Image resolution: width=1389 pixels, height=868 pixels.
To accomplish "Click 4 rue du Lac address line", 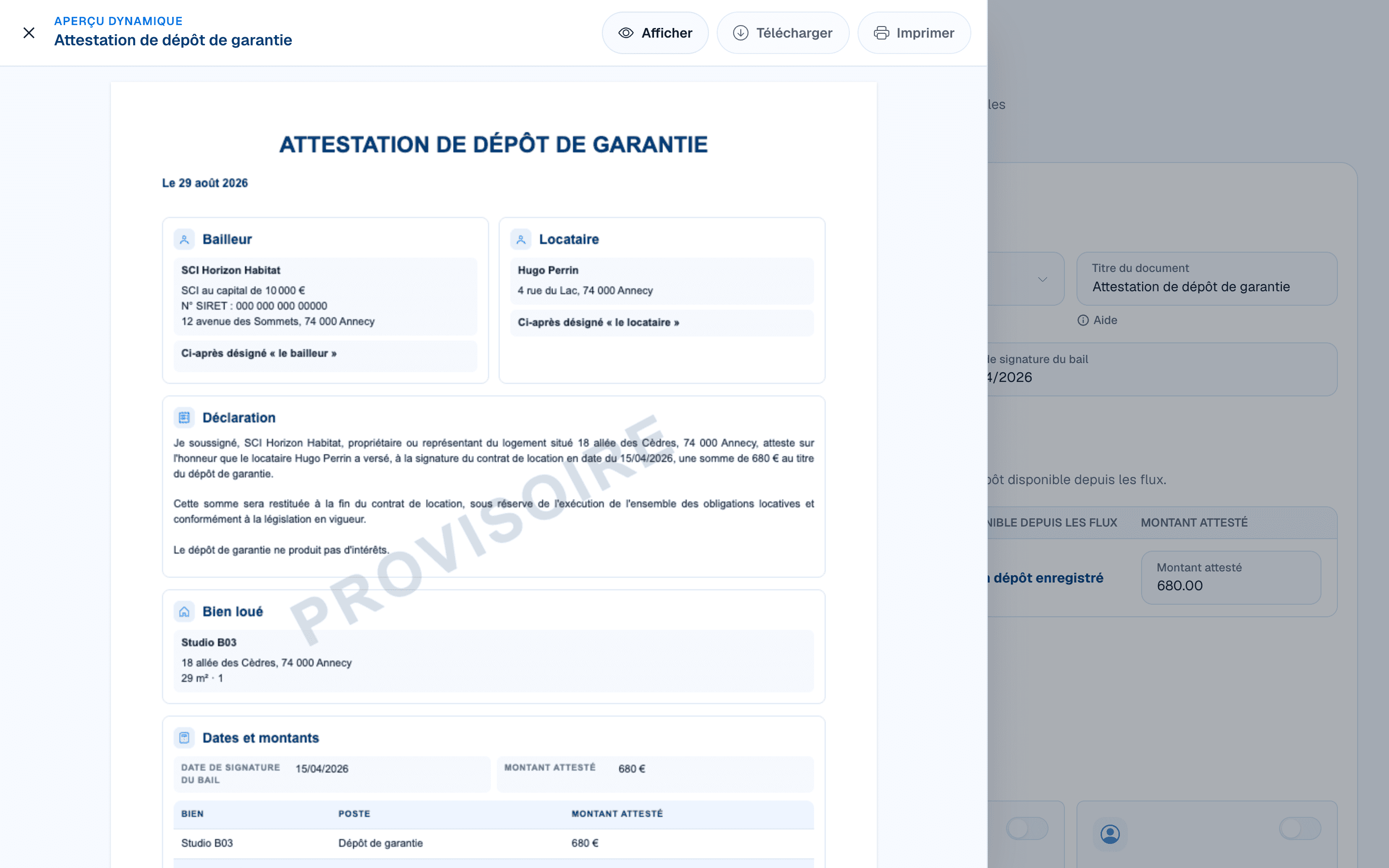I will (x=586, y=290).
